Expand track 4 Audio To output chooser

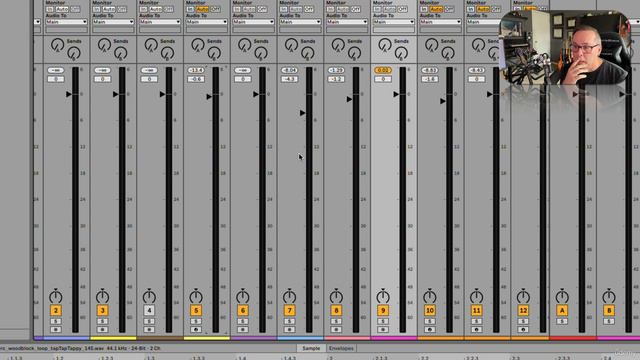pos(160,22)
